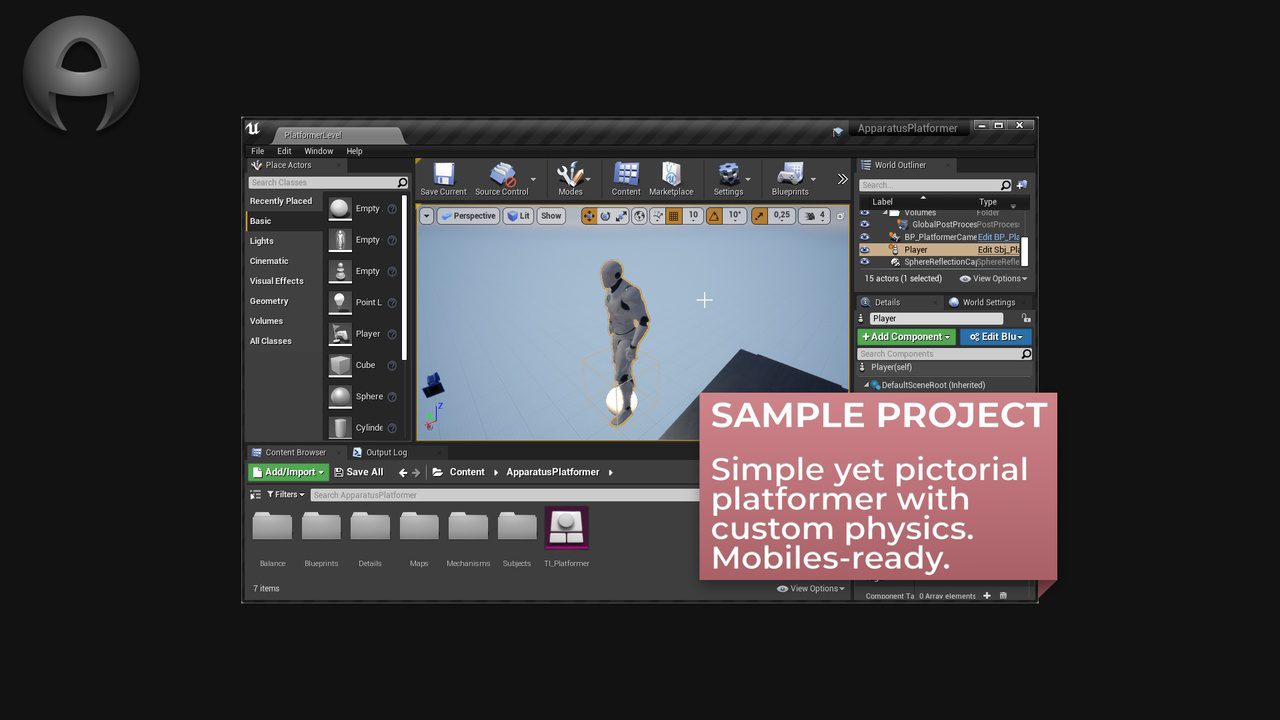Switch to the World Settings tab

pos(987,301)
